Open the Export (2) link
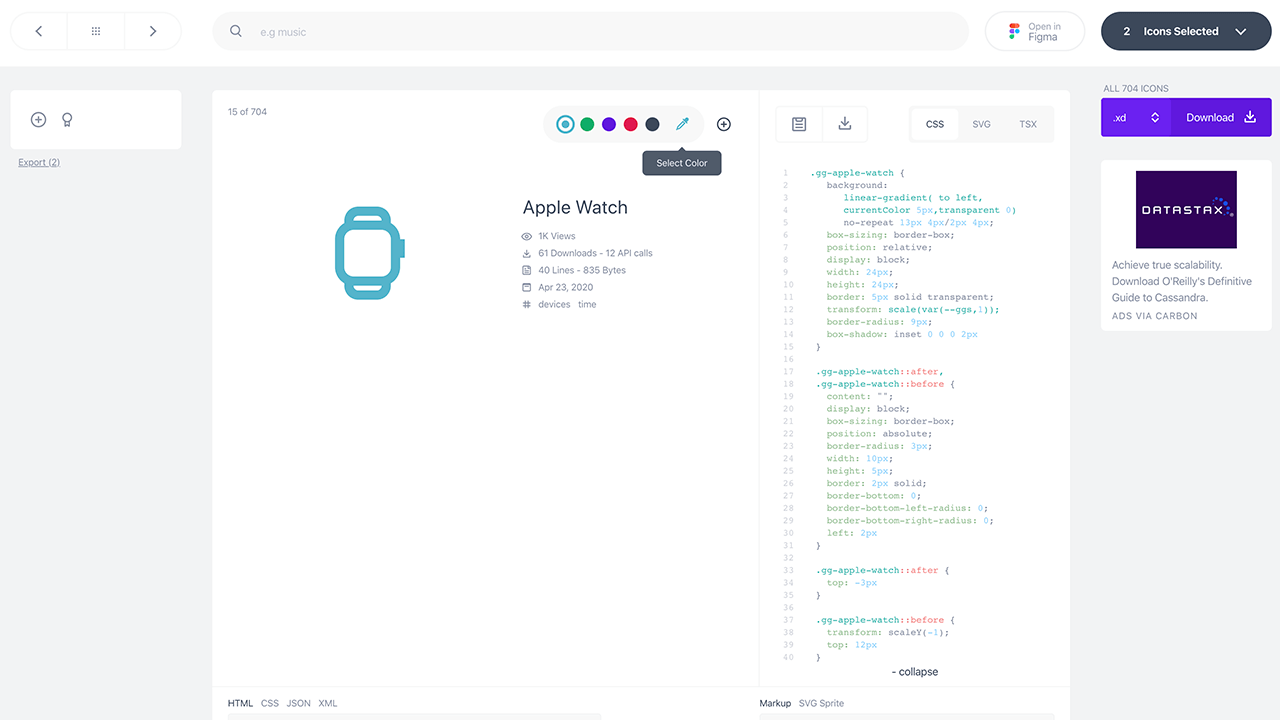The image size is (1280, 720). [x=39, y=162]
